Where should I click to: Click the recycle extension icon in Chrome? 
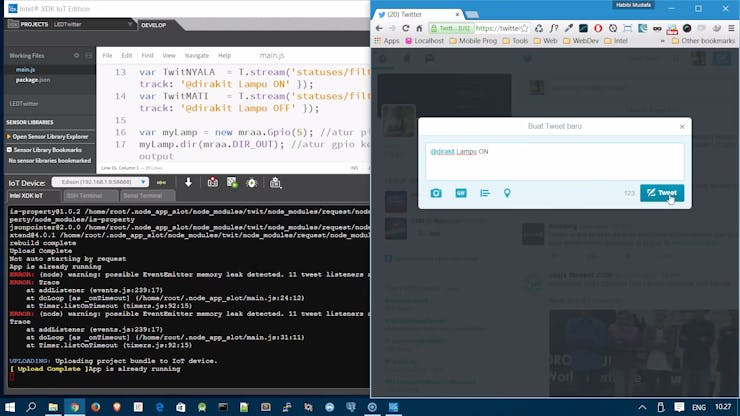[x=539, y=28]
